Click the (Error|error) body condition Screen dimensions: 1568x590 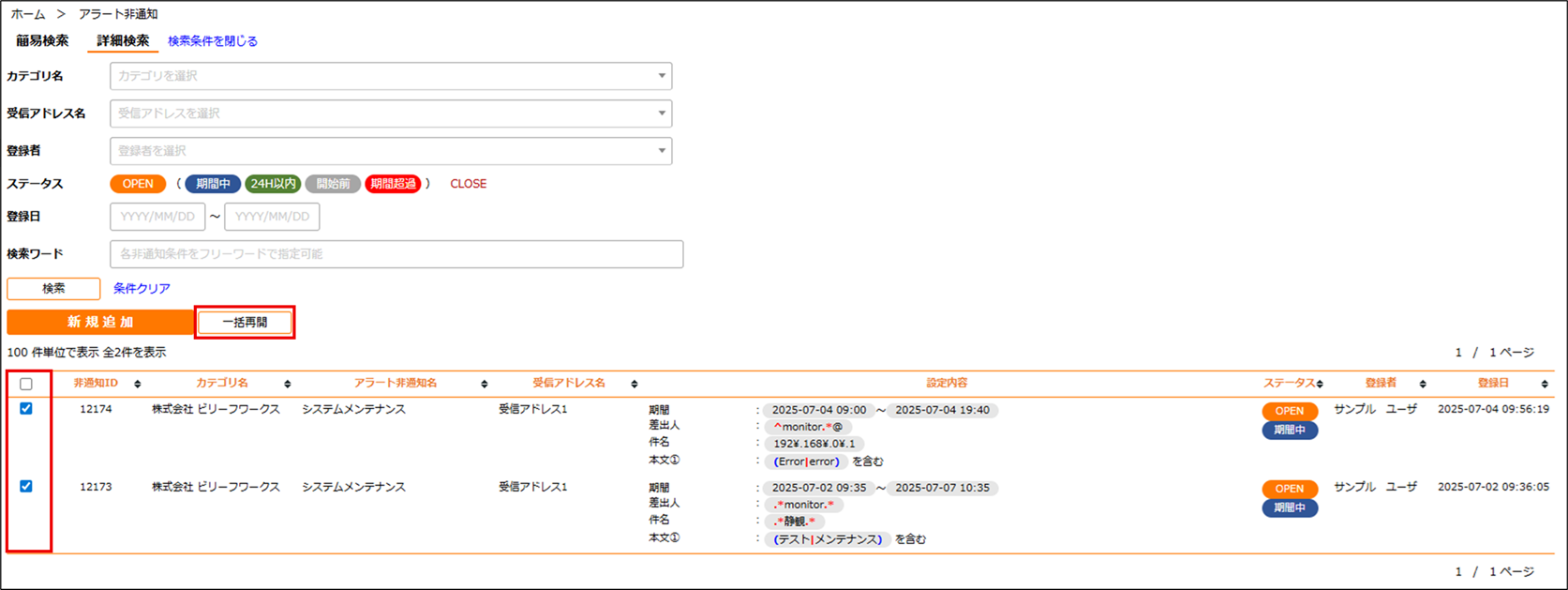click(807, 461)
